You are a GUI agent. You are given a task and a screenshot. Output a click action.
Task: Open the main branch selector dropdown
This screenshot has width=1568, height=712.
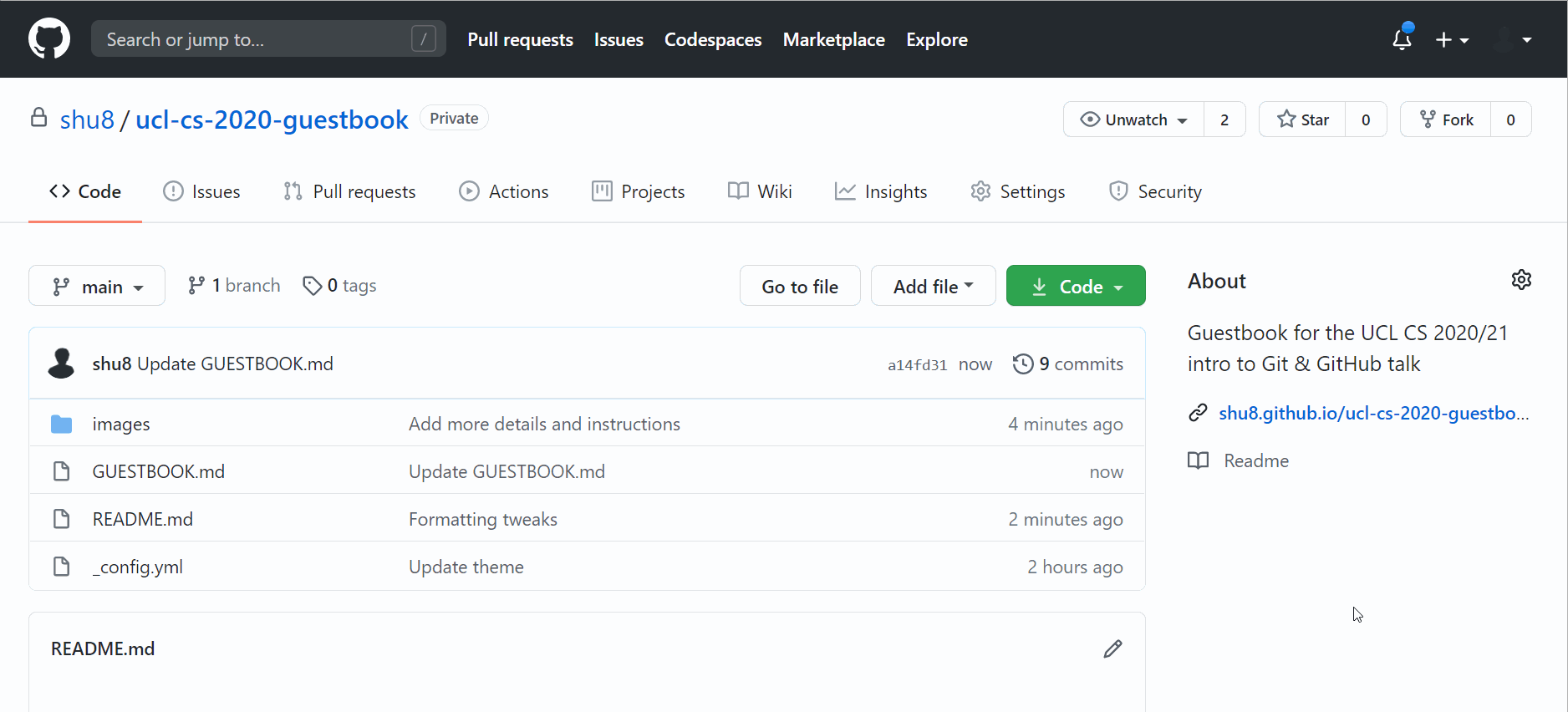[x=97, y=286]
